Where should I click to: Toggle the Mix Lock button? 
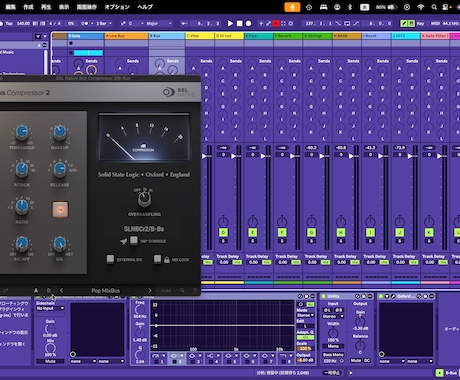tap(157, 259)
